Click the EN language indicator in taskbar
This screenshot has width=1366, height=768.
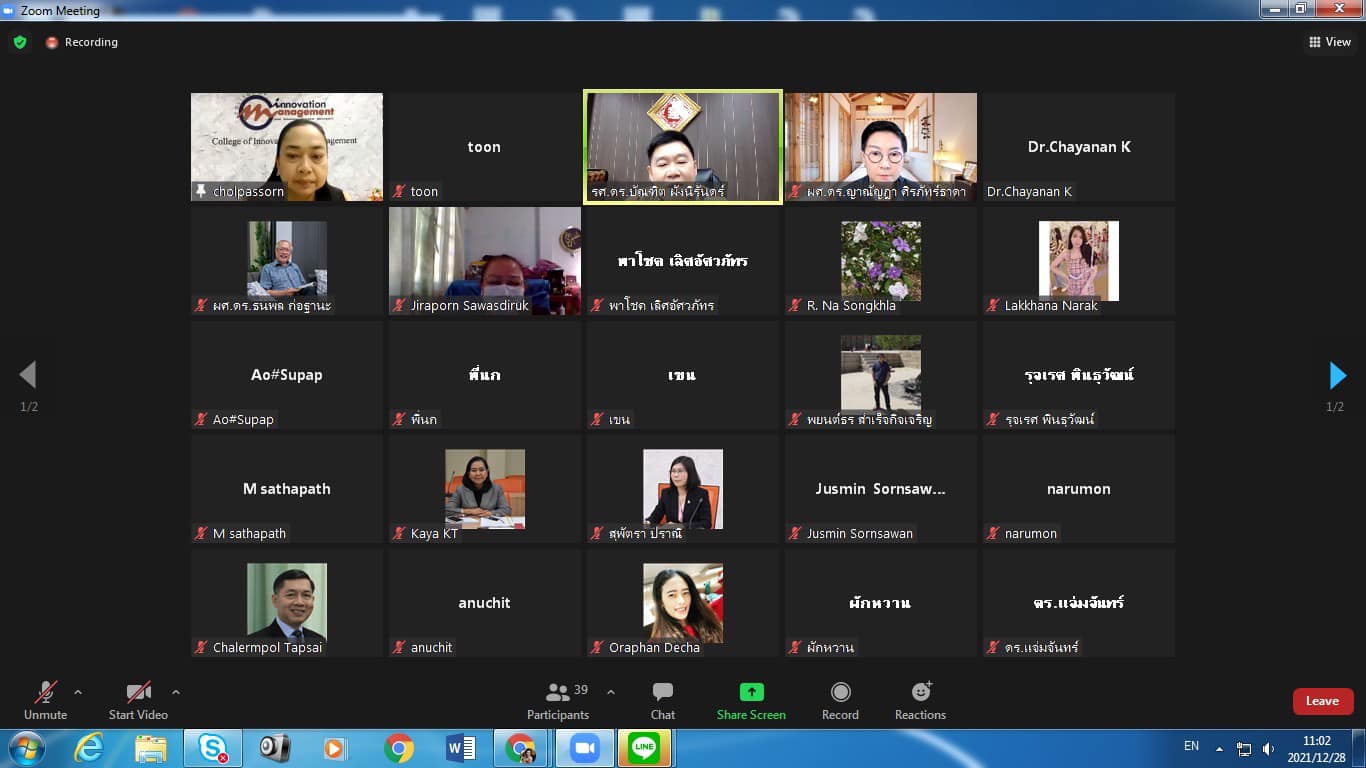tap(1191, 746)
